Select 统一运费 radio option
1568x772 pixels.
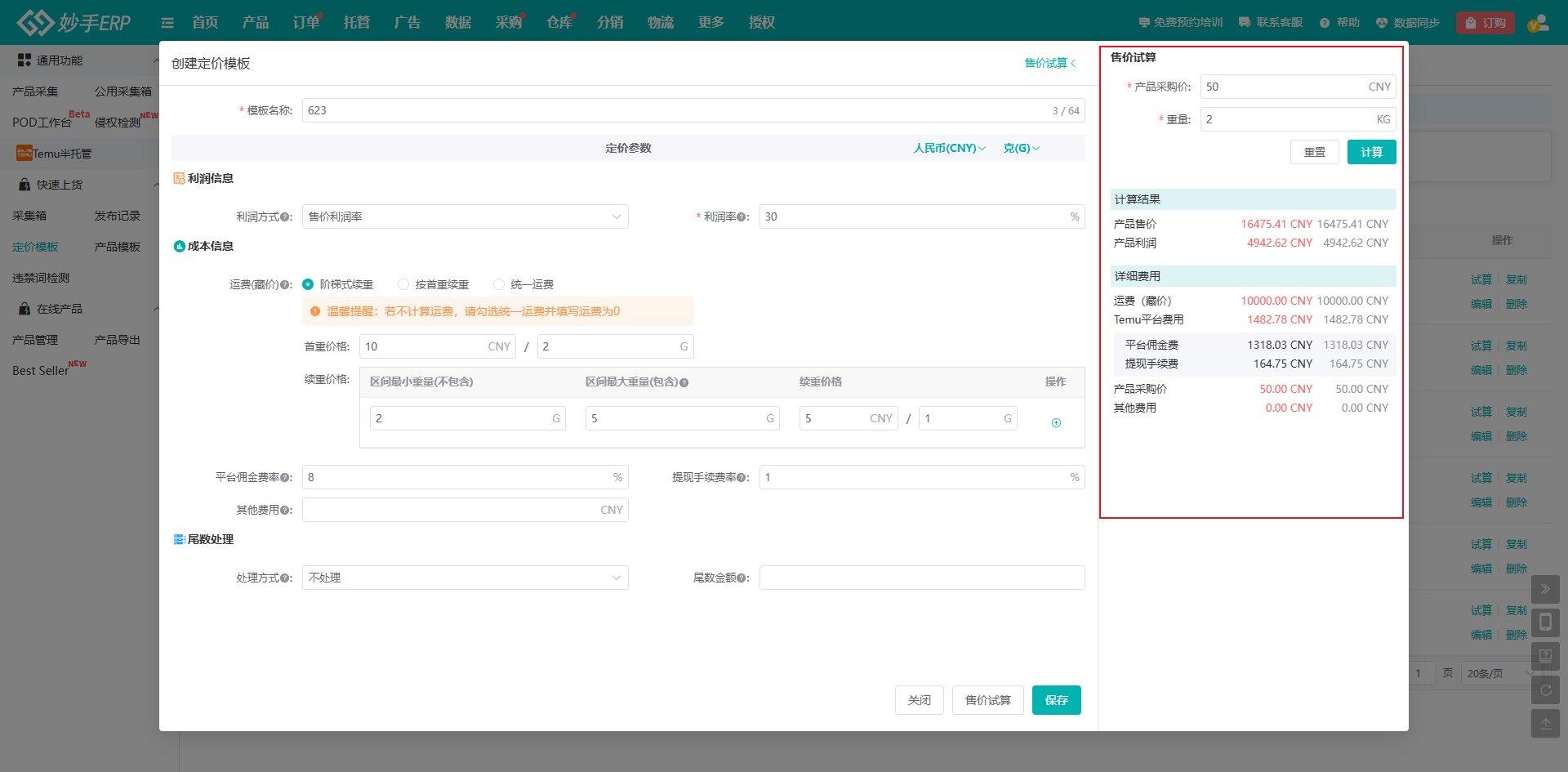(499, 284)
